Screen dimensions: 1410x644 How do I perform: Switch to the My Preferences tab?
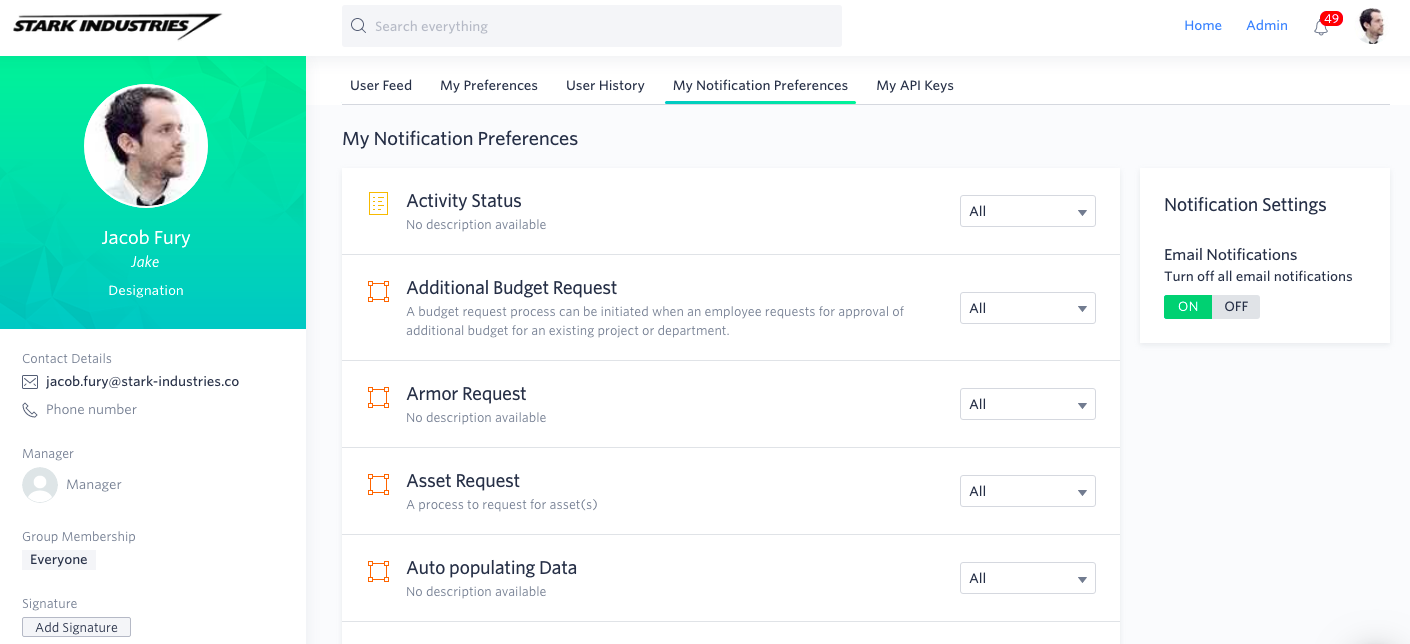pyautogui.click(x=489, y=85)
